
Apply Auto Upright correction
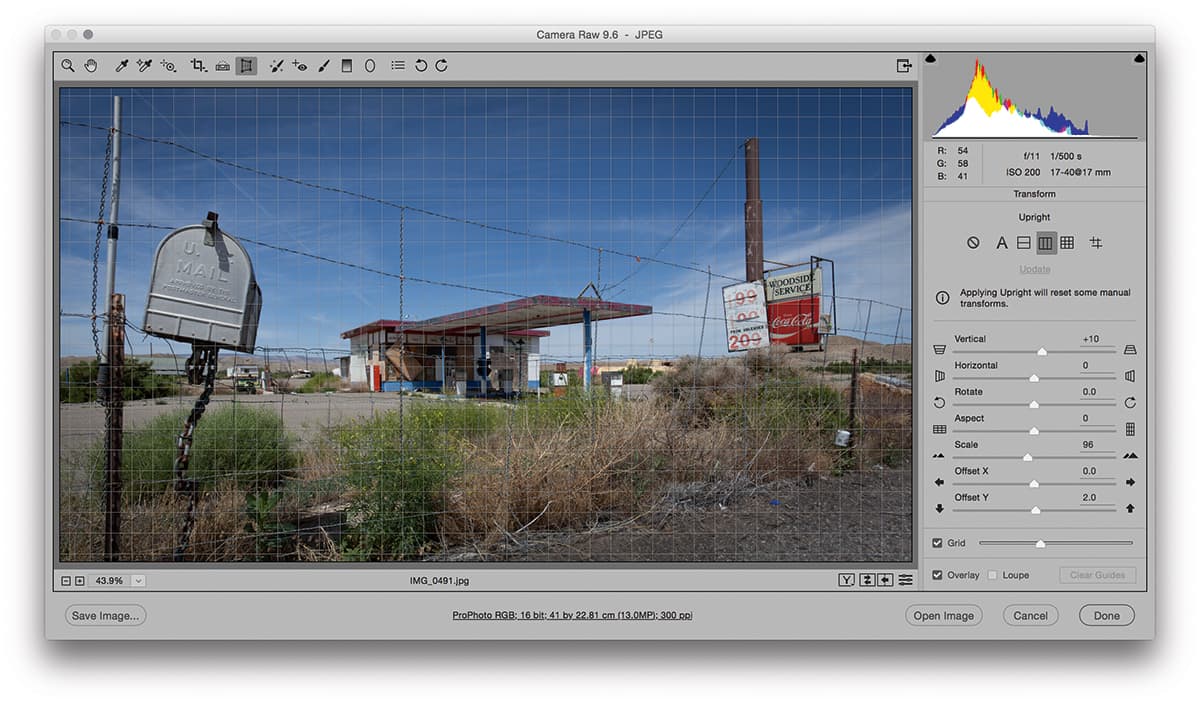click(x=1001, y=243)
